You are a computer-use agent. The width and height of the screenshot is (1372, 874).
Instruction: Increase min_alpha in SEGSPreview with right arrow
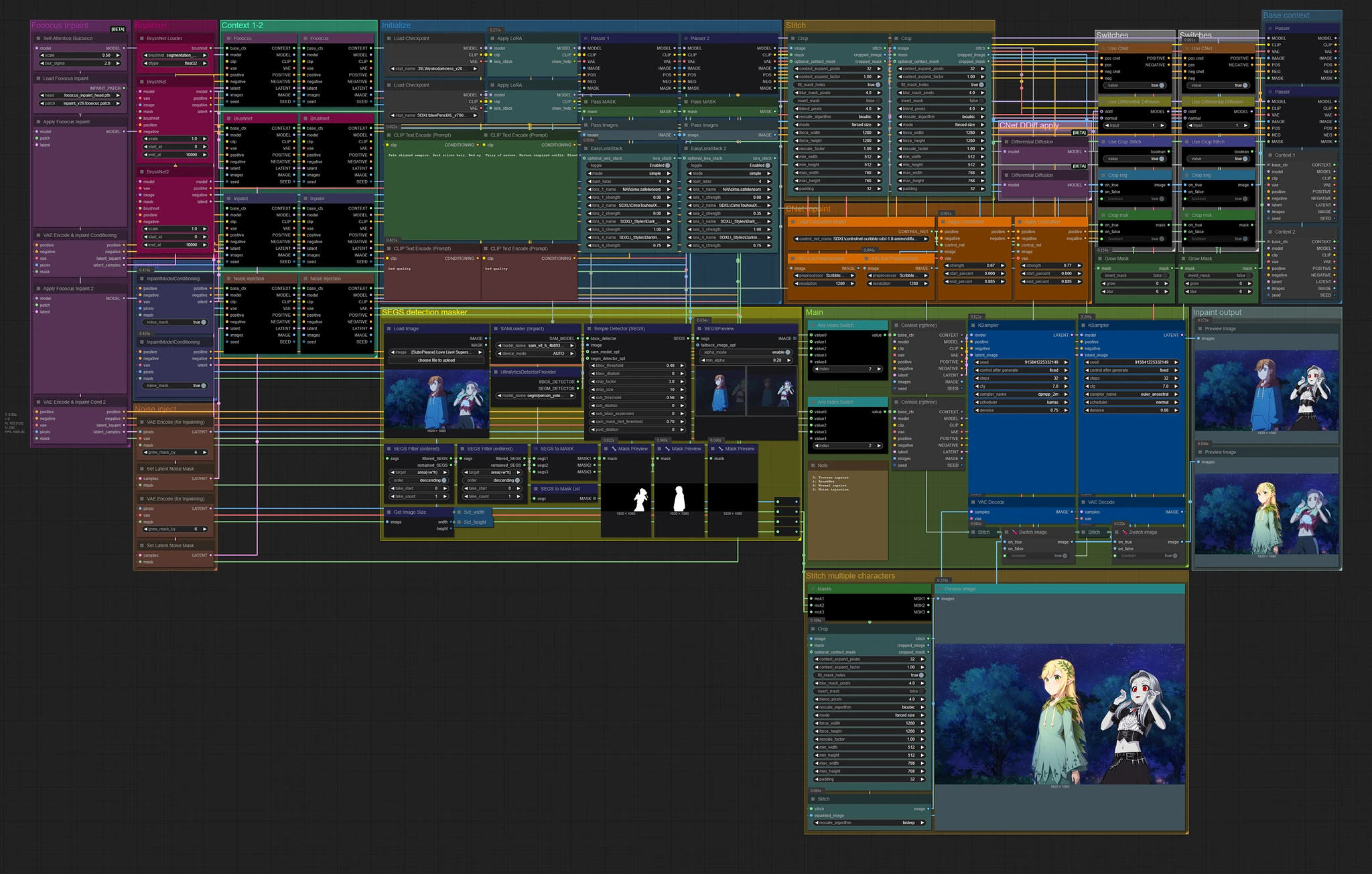[x=789, y=360]
